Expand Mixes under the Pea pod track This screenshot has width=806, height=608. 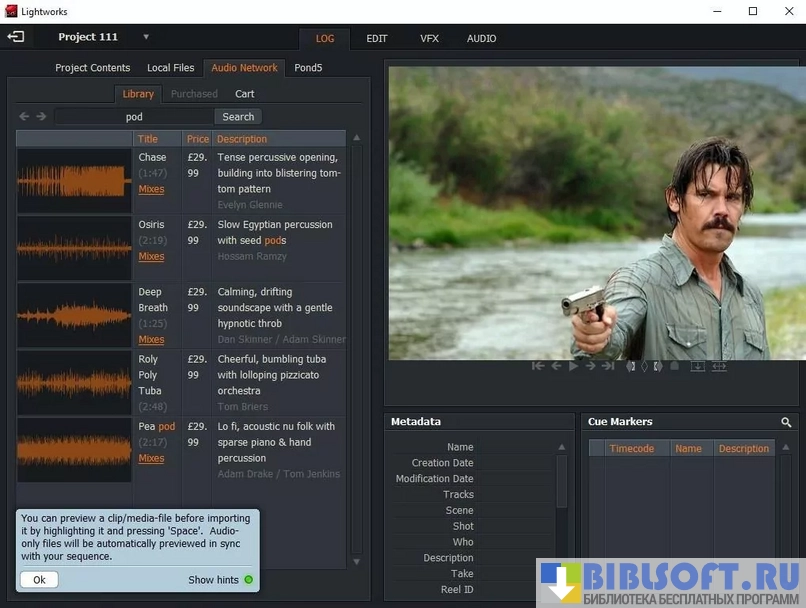tap(151, 458)
